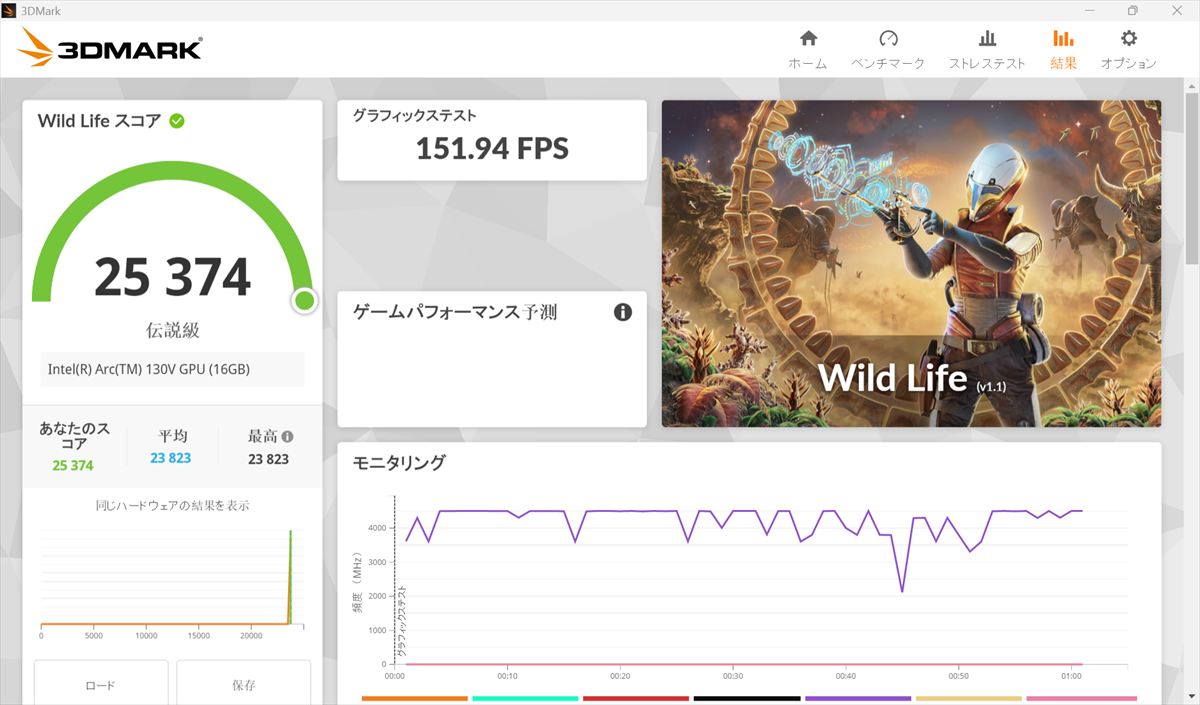1200x705 pixels.
Task: Click the 25 374 main score number
Action: 172,277
